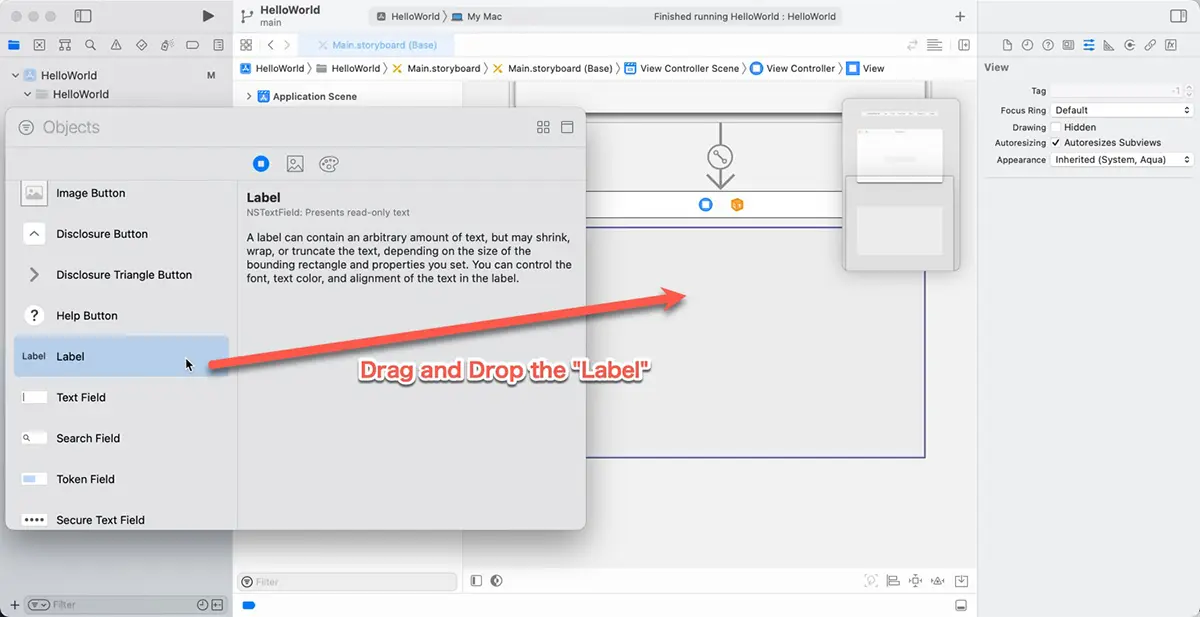Uncheck the Autoresizes Subviews checkbox
Viewport: 1200px width, 617px height.
(x=1056, y=143)
